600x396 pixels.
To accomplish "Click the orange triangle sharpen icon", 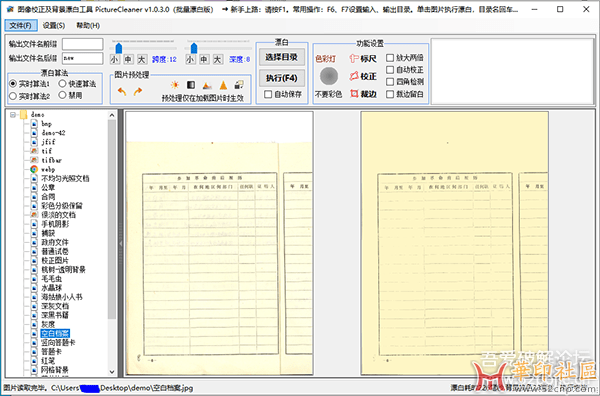I will click(223, 85).
